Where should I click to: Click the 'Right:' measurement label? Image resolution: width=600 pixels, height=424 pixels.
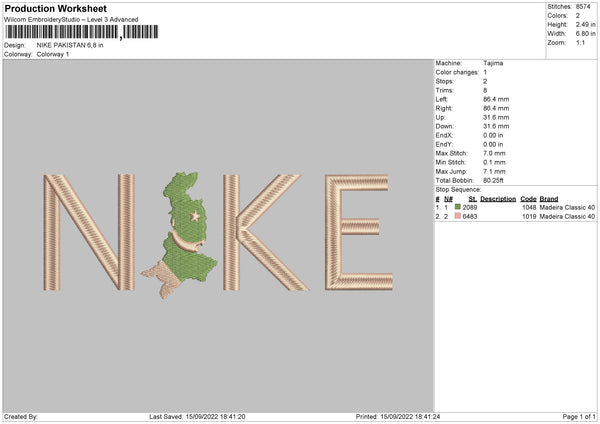coord(444,108)
